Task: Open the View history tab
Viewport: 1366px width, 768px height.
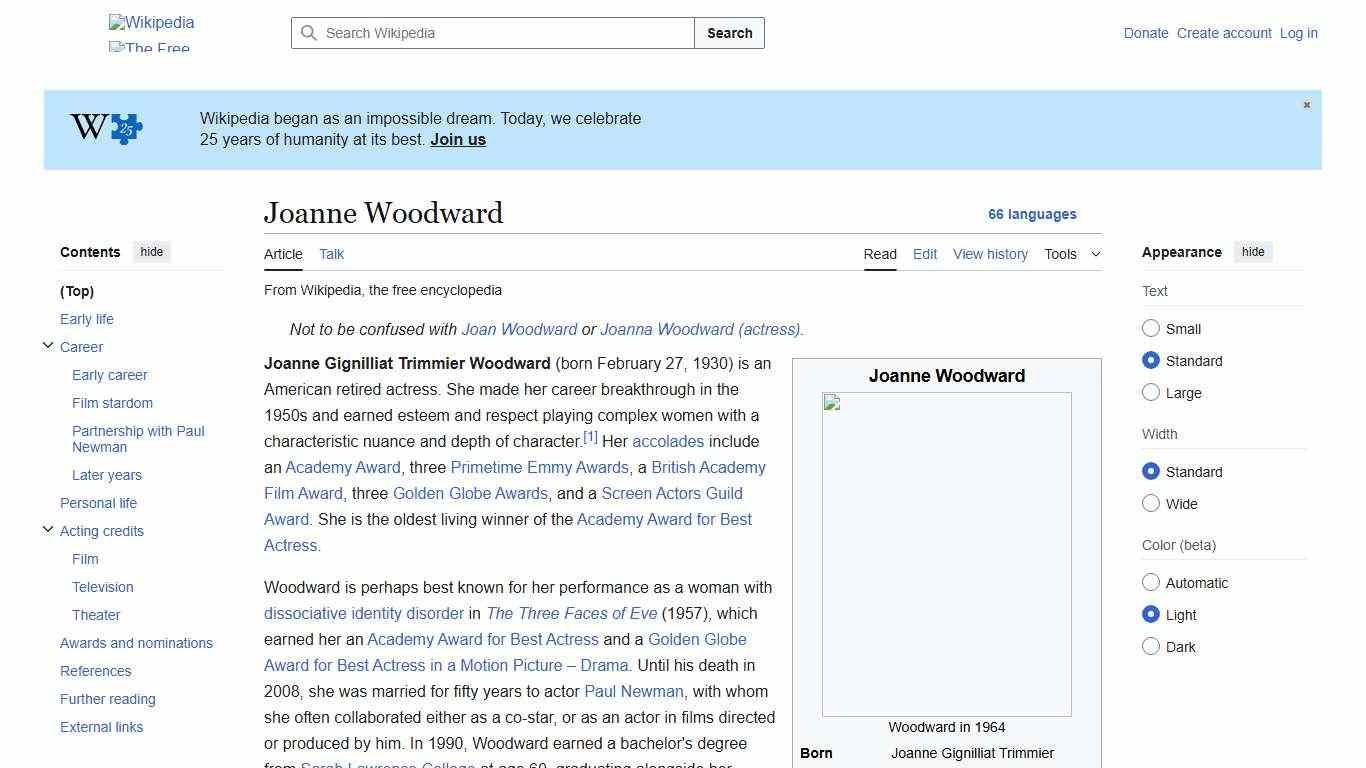Action: click(990, 254)
